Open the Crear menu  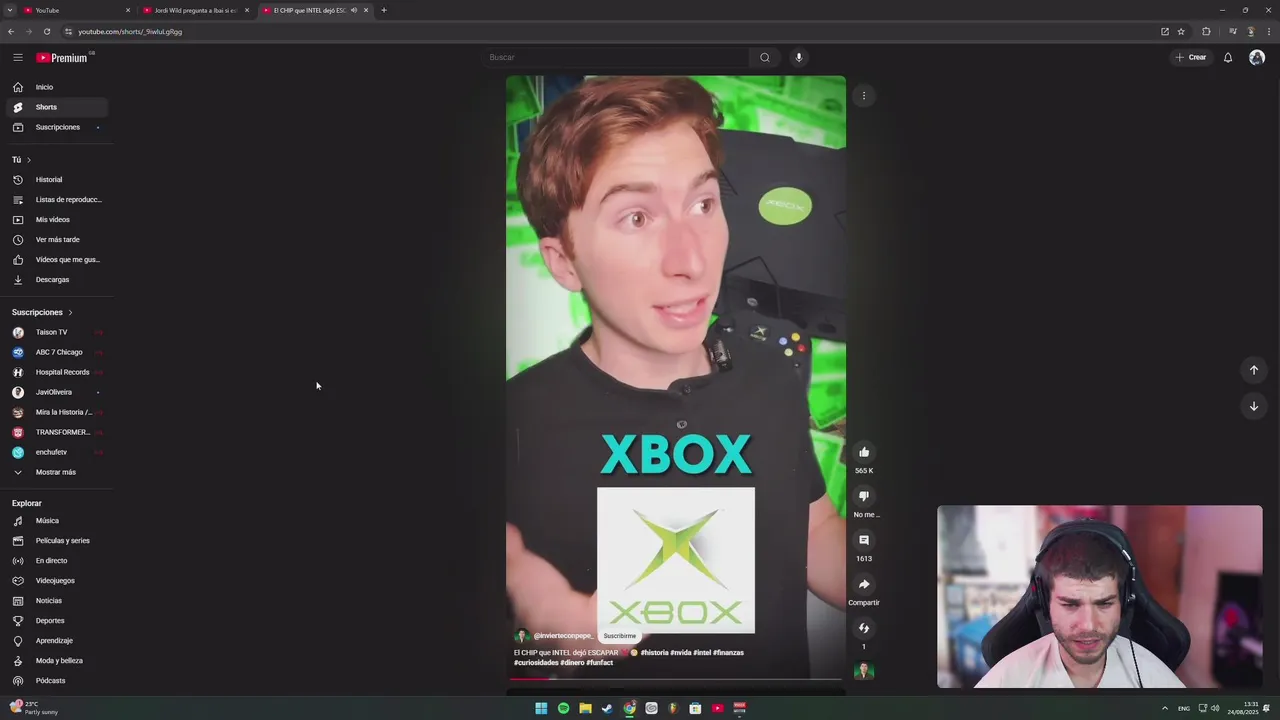pos(1191,57)
